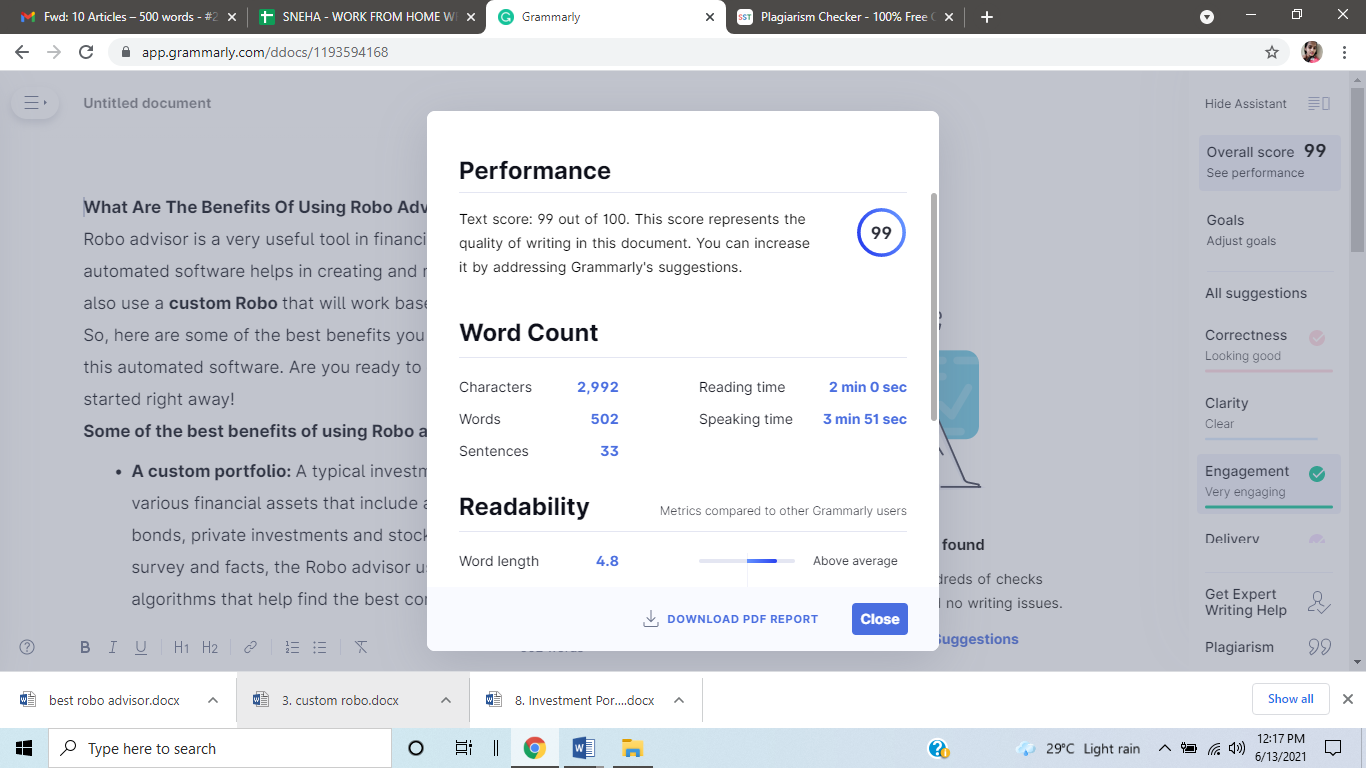Screen dimensions: 1366x768
Task: Switch to the SNEHA - WORK FROM HOME tab
Action: (x=366, y=17)
